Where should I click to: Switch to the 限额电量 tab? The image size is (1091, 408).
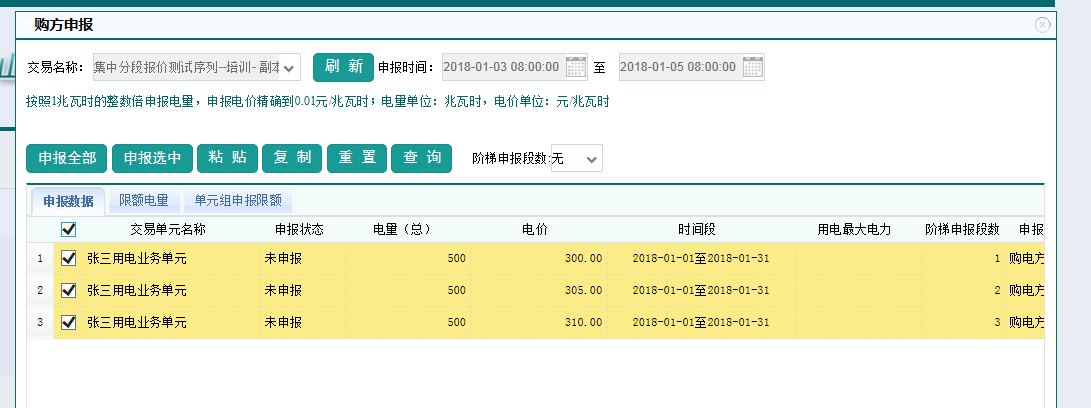pyautogui.click(x=144, y=200)
